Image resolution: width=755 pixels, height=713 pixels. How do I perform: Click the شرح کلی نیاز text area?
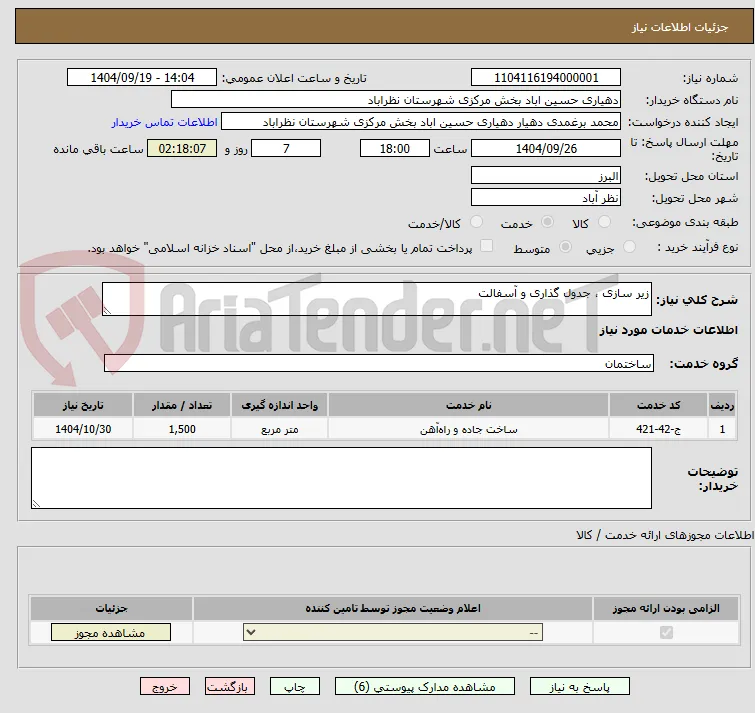point(377,299)
